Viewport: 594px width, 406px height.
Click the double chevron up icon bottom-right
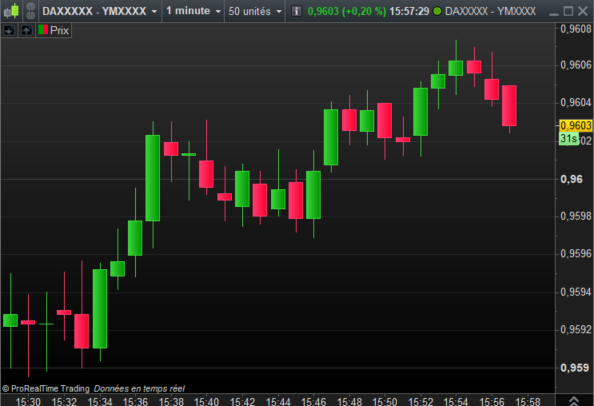(574, 401)
